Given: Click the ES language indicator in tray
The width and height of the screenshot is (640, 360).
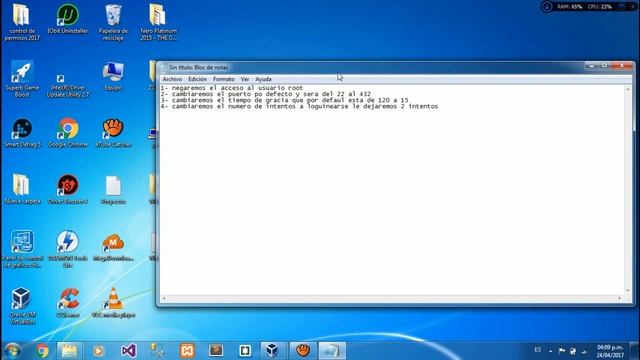Looking at the screenshot, I should pos(538,350).
